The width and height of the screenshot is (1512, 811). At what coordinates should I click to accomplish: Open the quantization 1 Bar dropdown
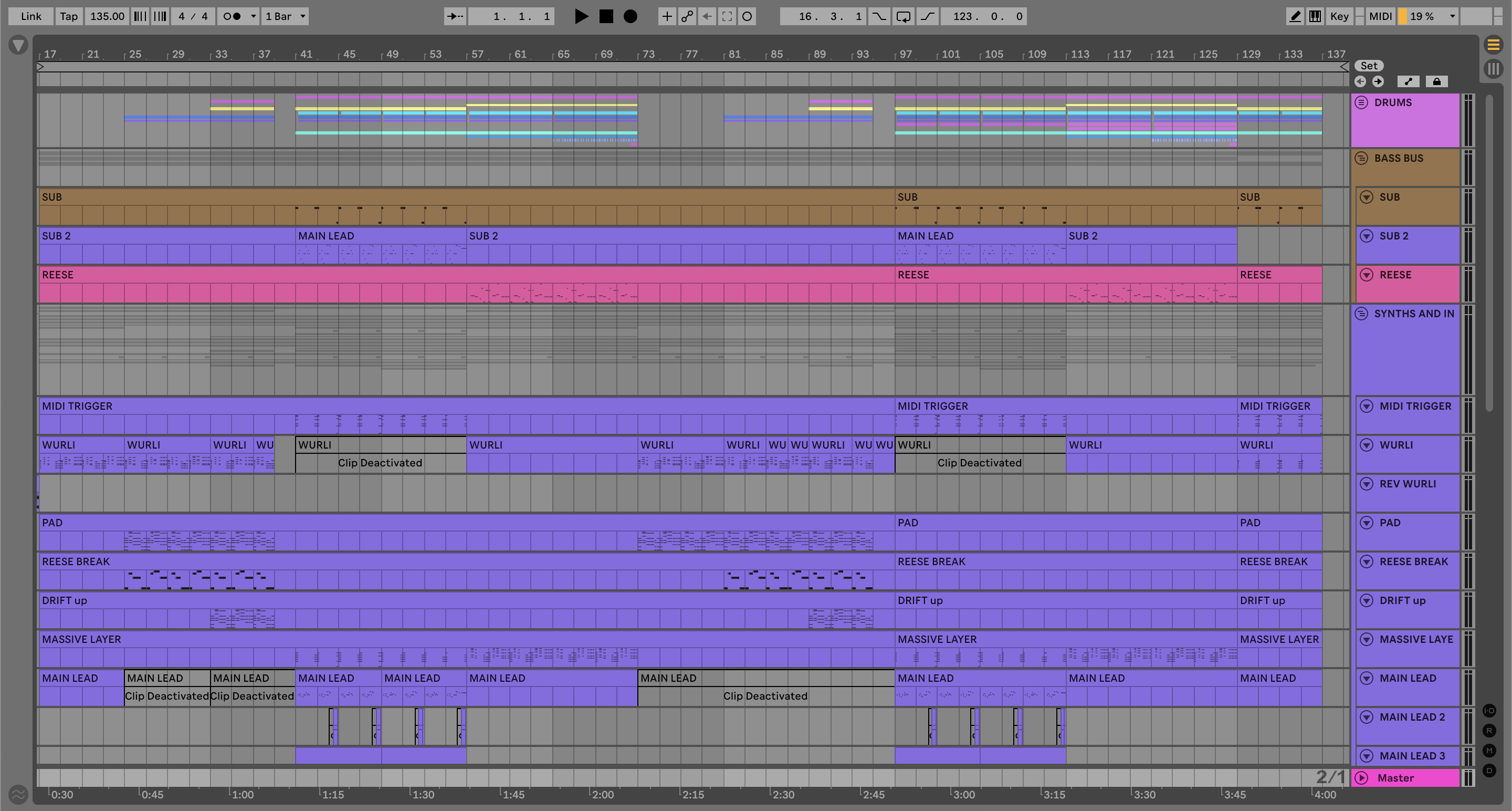[285, 16]
